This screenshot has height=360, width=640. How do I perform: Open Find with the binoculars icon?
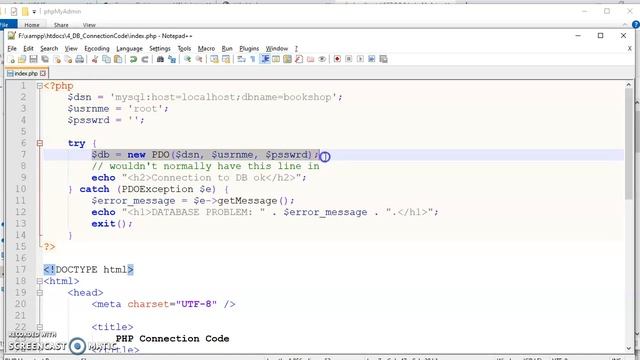point(160,59)
